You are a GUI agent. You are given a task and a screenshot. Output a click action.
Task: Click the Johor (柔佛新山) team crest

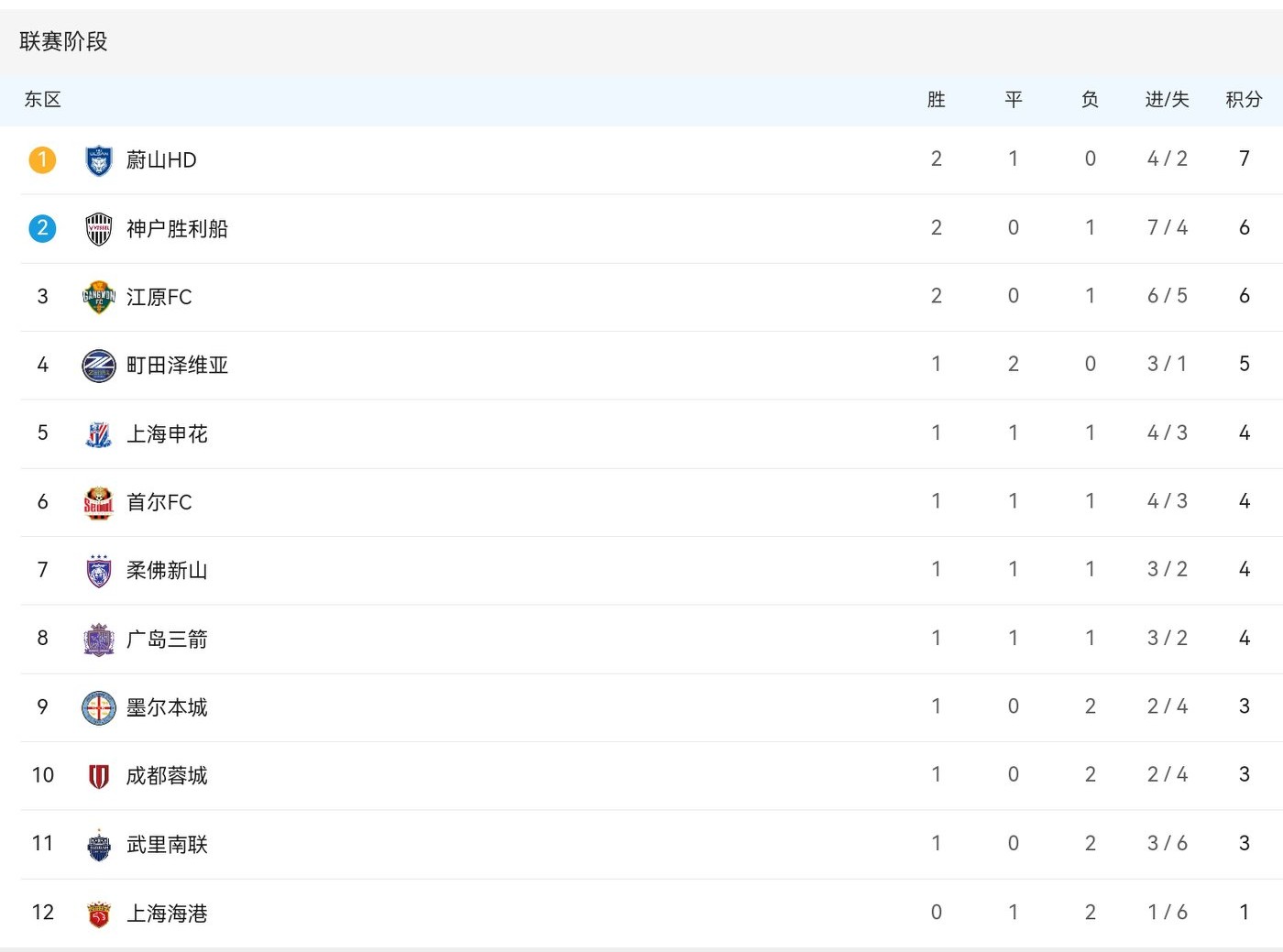point(98,571)
